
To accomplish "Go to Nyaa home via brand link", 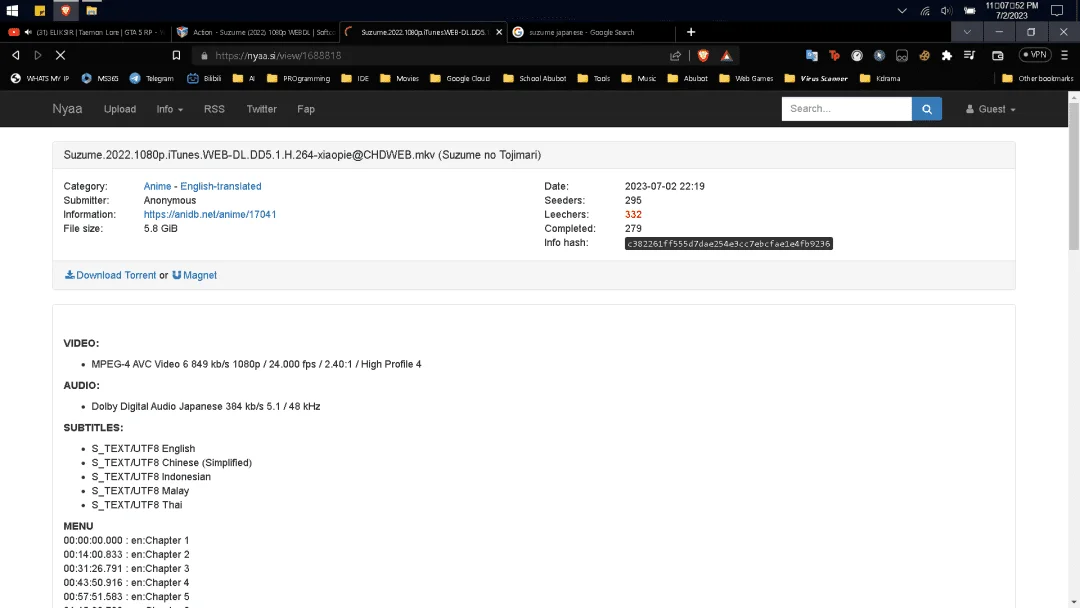I will pos(67,109).
